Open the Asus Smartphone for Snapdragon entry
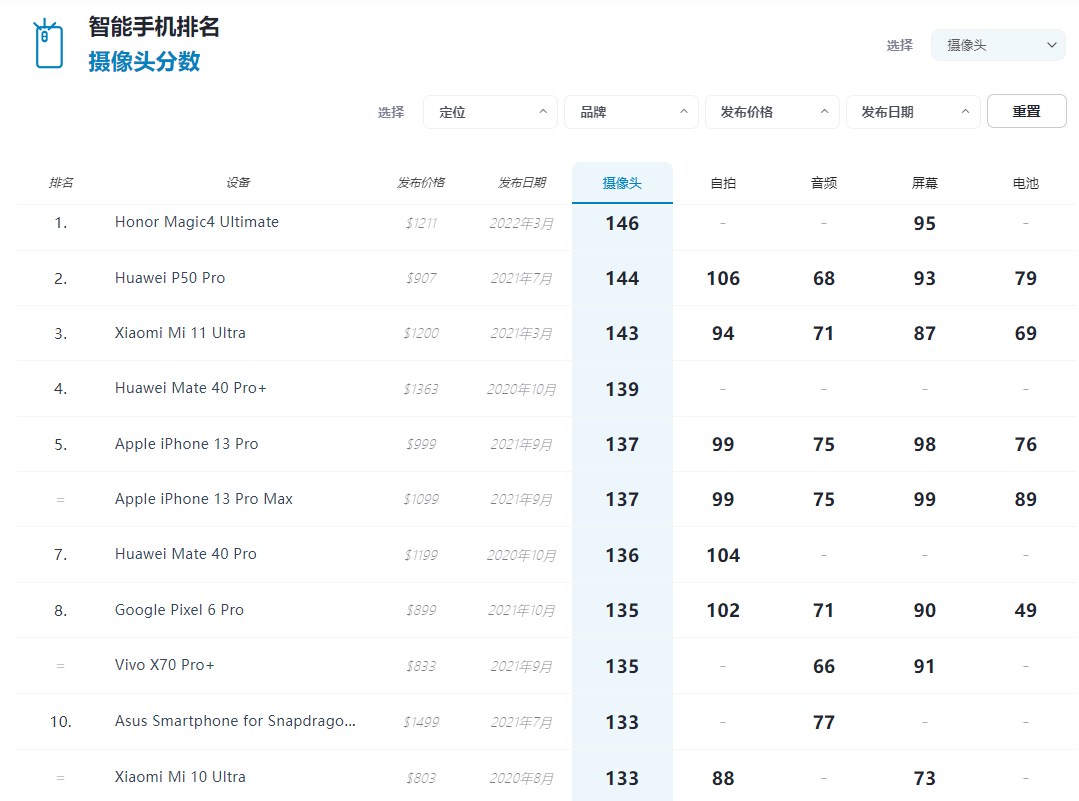1079x801 pixels. tap(237, 720)
